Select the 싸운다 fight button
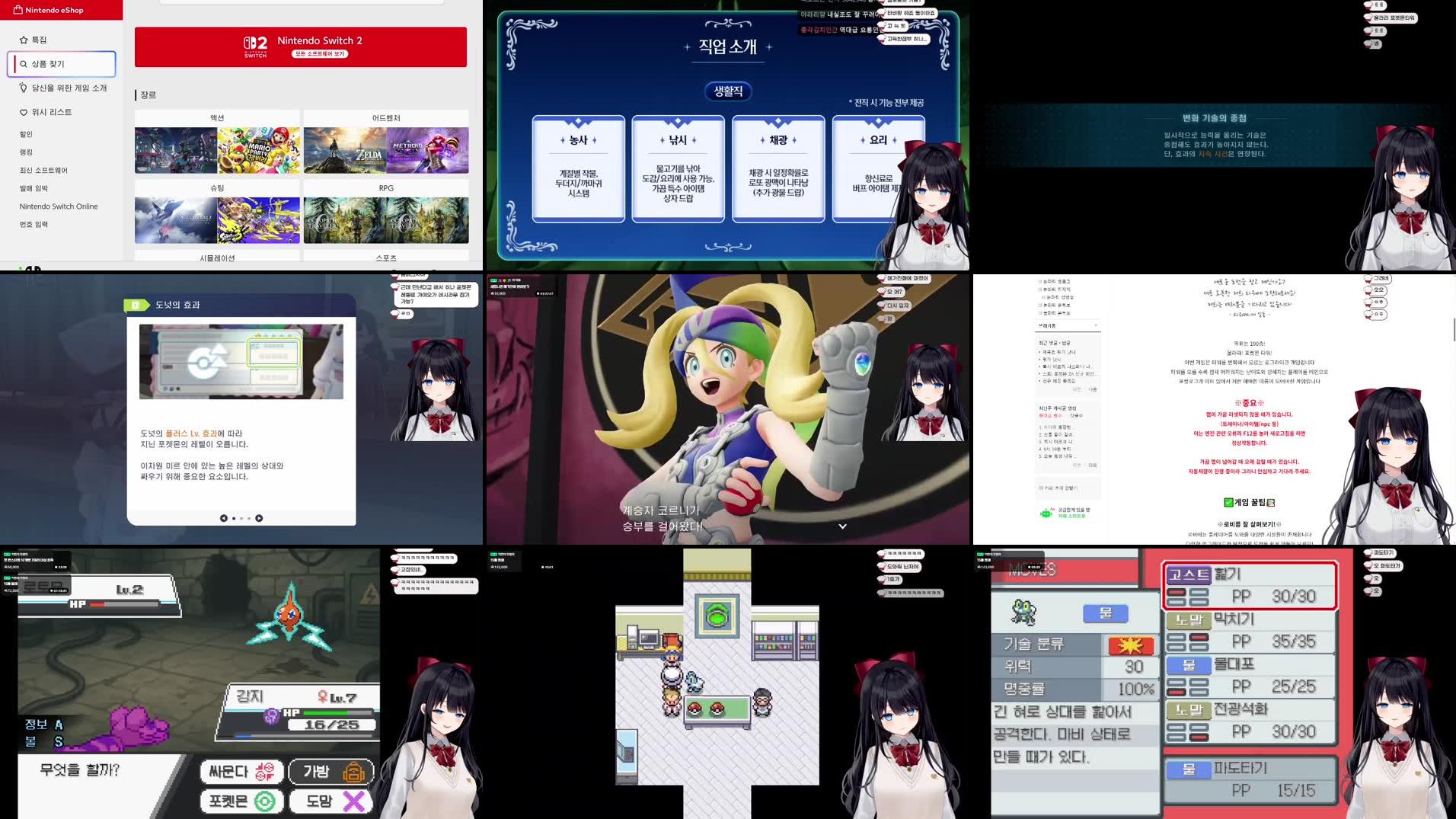 coord(241,771)
